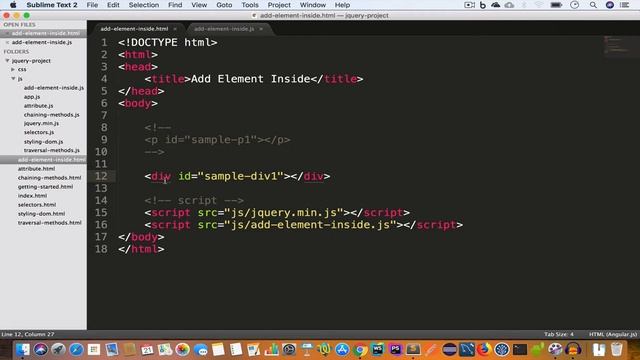This screenshot has width=640, height=360.
Task: Open WebStorm WS icon in dock
Action: tap(378, 350)
